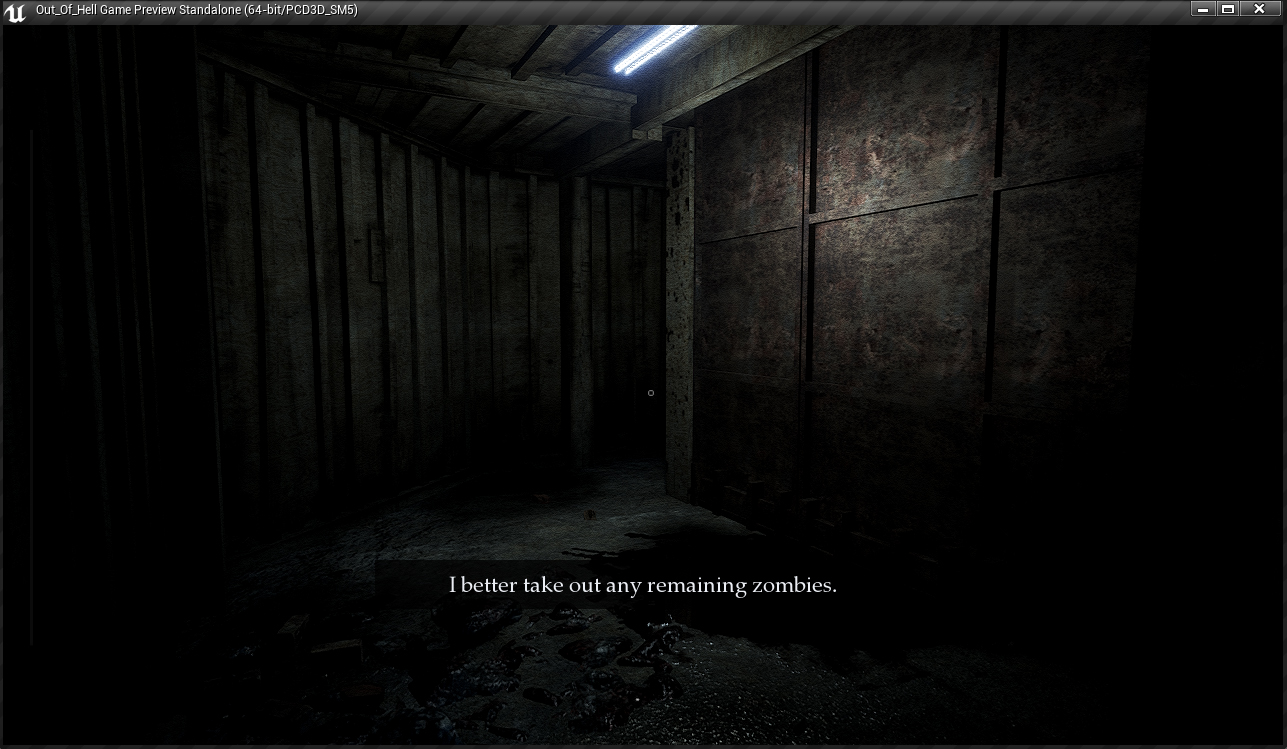Close the Out_Of_Hell game preview
The width and height of the screenshot is (1287, 749).
(1260, 9)
